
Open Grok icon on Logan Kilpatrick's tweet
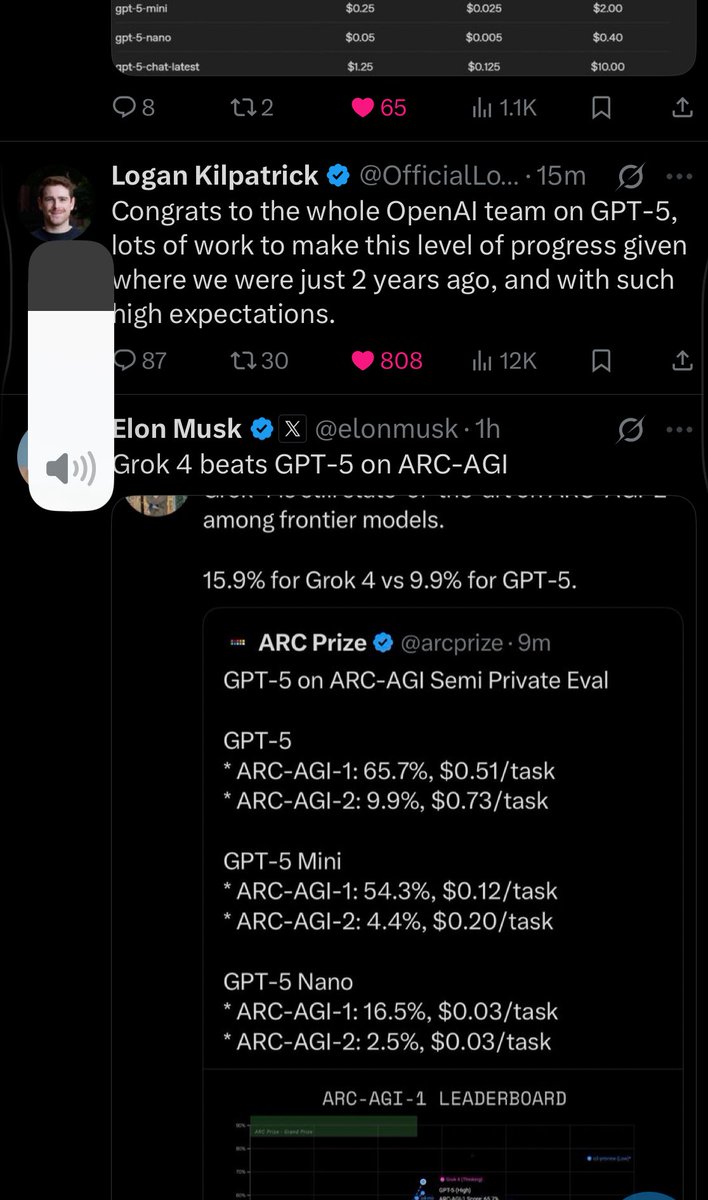630,178
